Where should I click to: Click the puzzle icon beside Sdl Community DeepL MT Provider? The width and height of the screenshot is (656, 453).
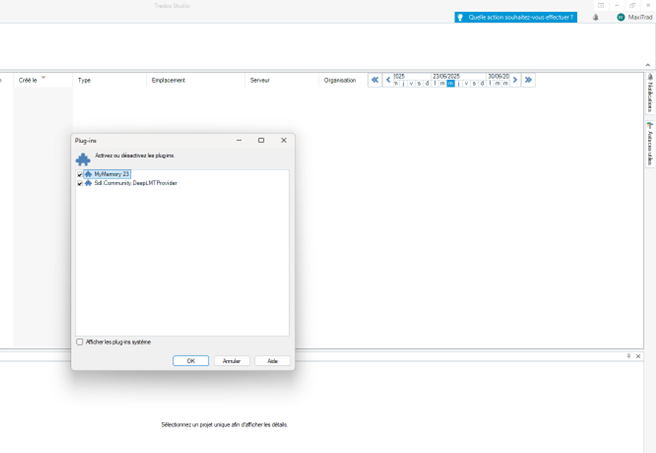(88, 183)
